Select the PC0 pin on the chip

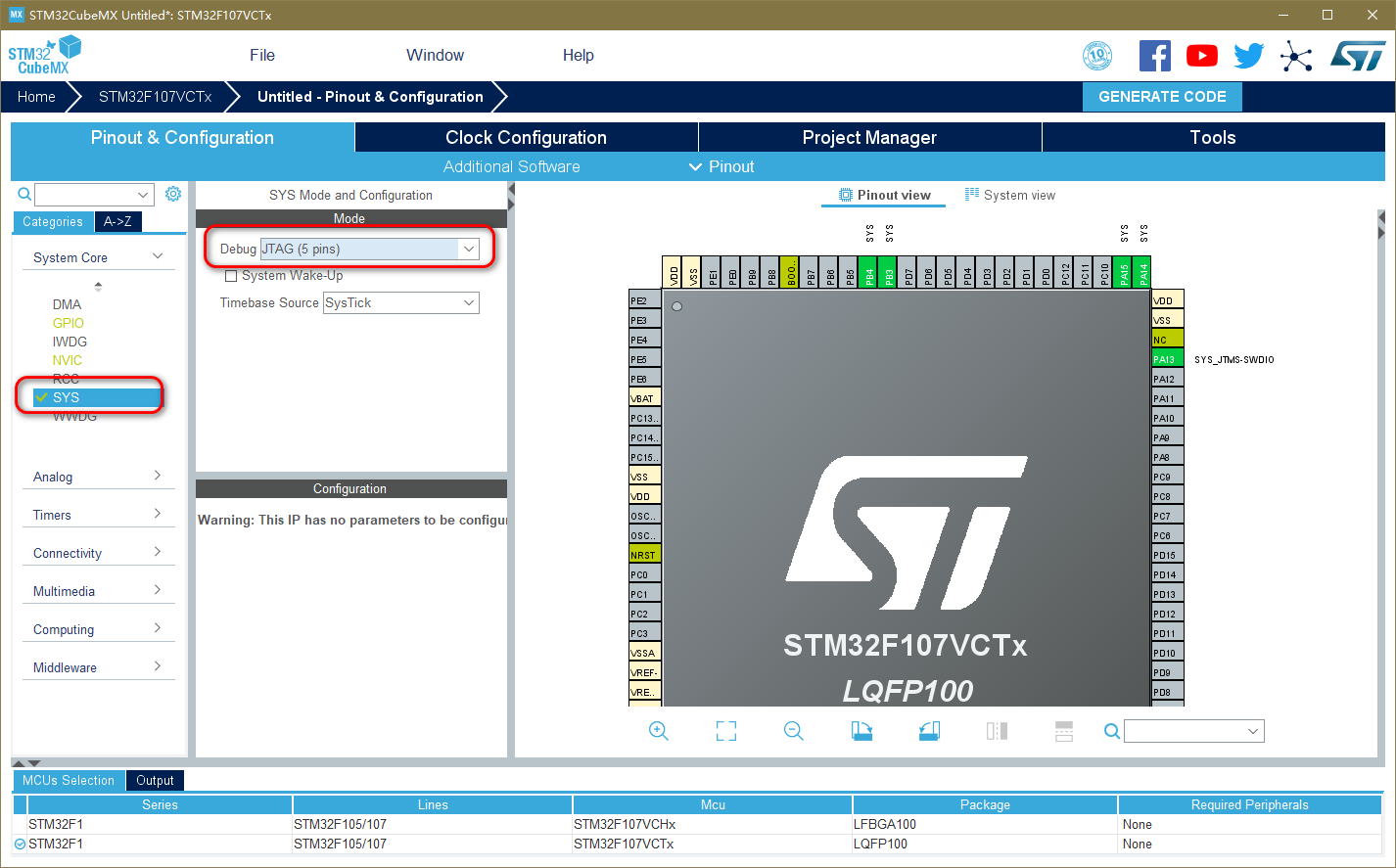(x=645, y=574)
